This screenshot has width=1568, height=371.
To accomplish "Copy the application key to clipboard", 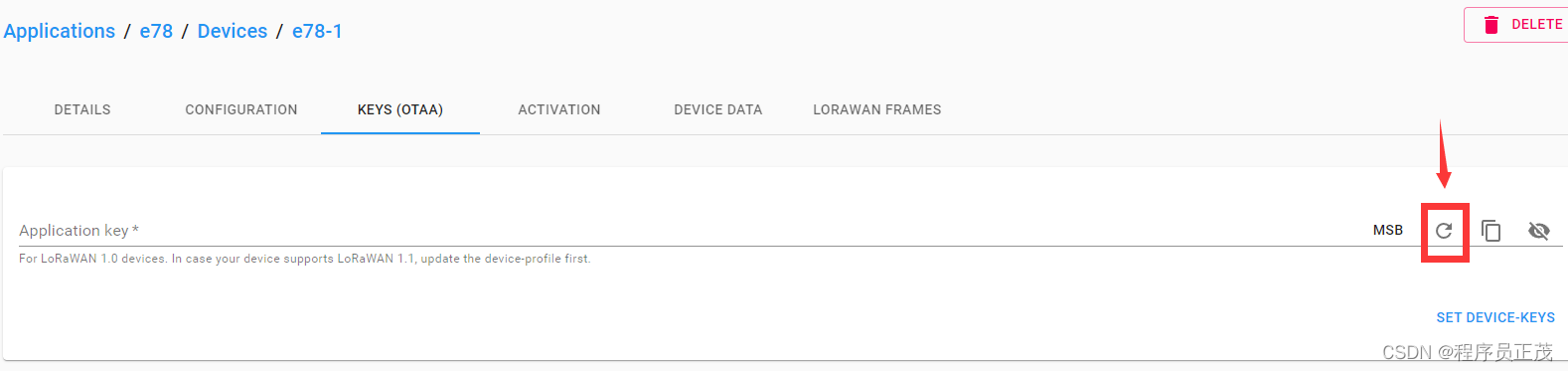I will (1491, 231).
